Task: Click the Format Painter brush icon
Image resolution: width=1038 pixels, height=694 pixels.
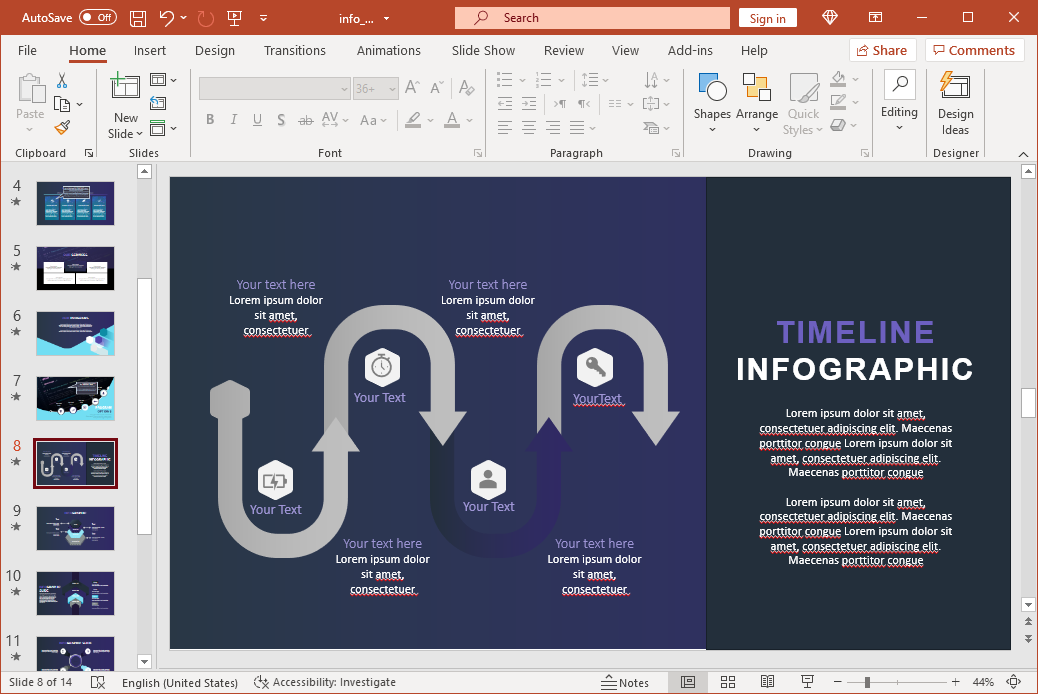Action: point(62,127)
